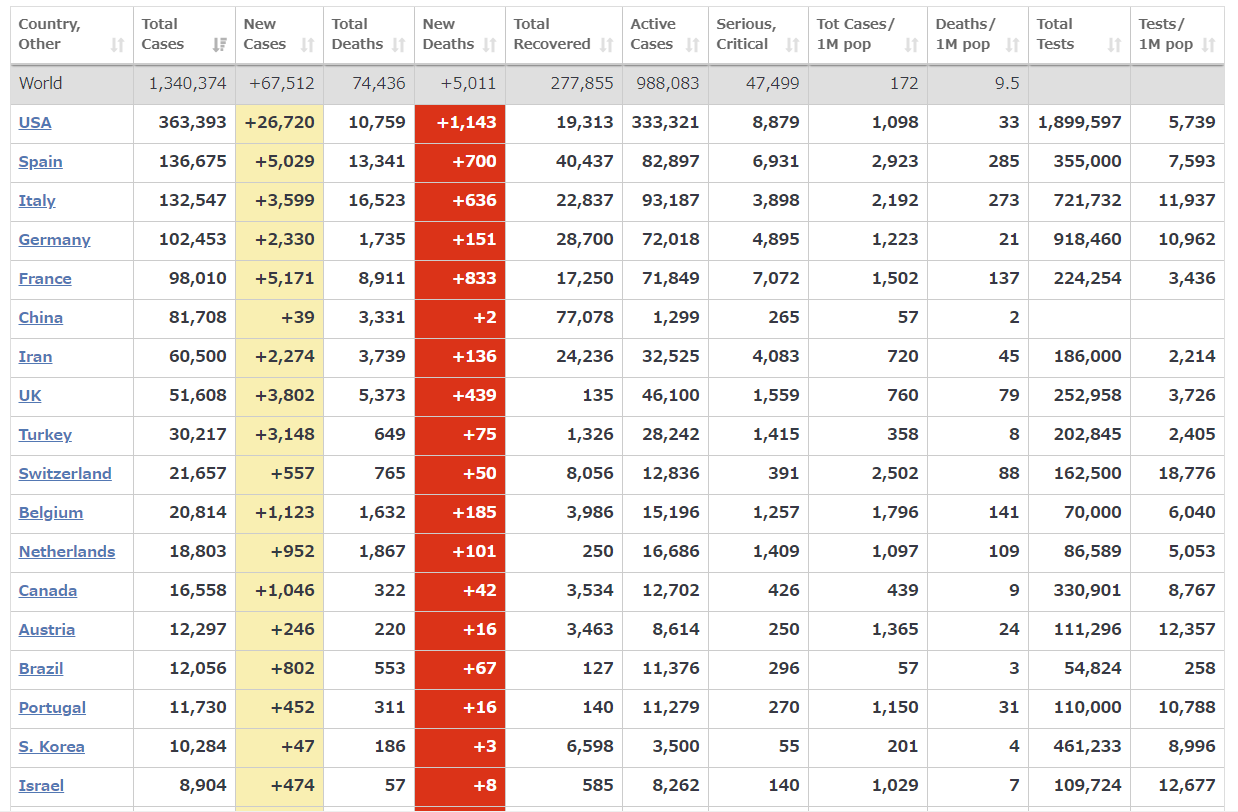Click UK new deaths +439
This screenshot has height=812, width=1238.
[474, 396]
